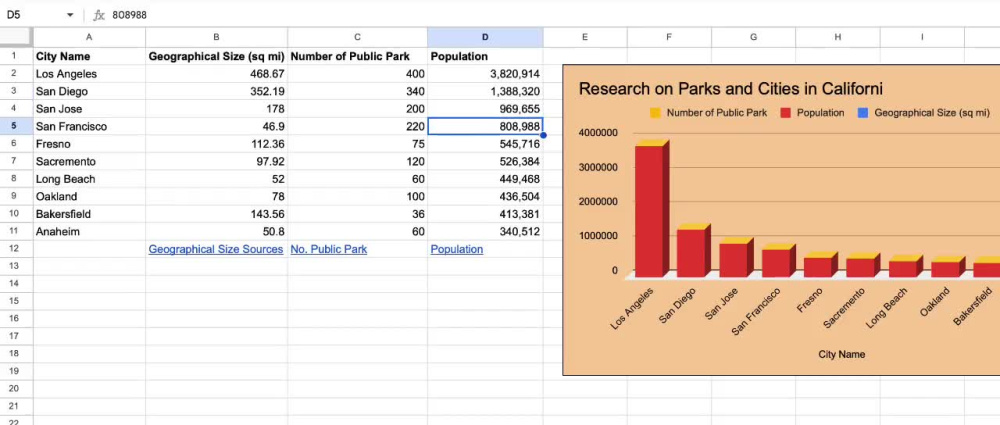The image size is (1000, 425).
Task: Click the select-all corner box
Action: [17, 38]
